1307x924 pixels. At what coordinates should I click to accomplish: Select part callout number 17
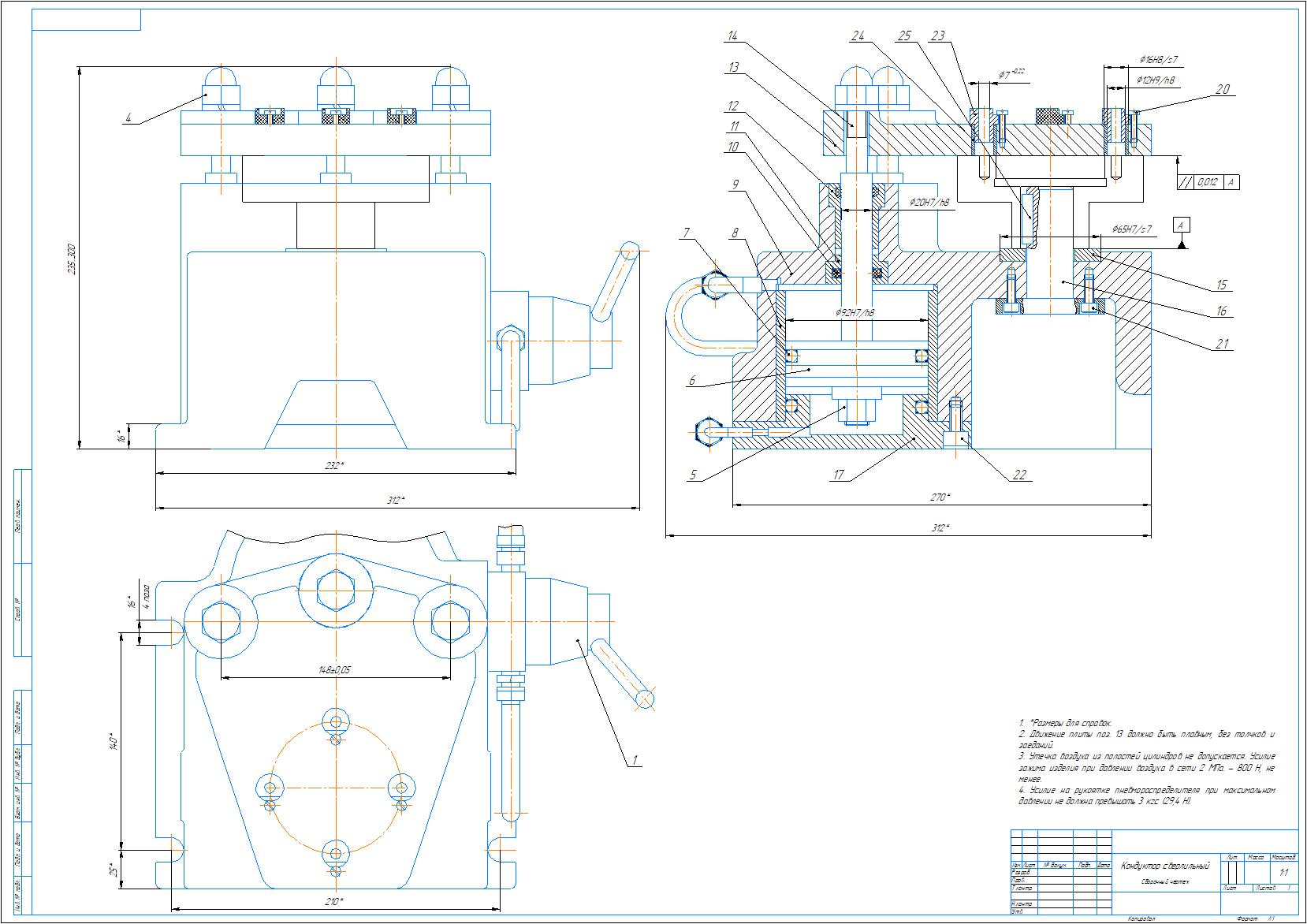click(x=838, y=475)
